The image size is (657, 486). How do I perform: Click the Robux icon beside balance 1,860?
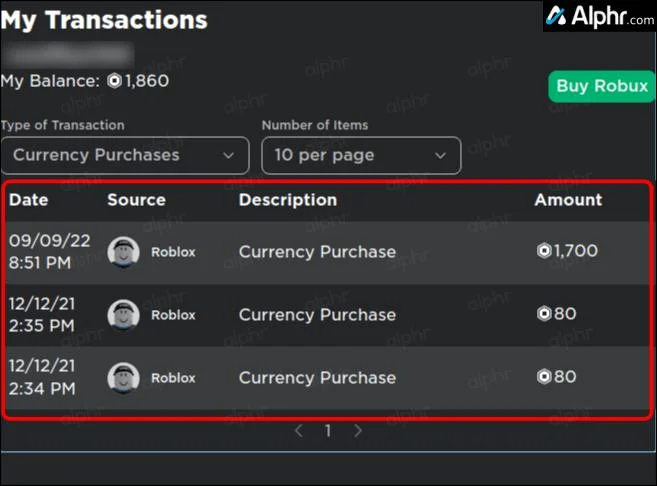(114, 81)
